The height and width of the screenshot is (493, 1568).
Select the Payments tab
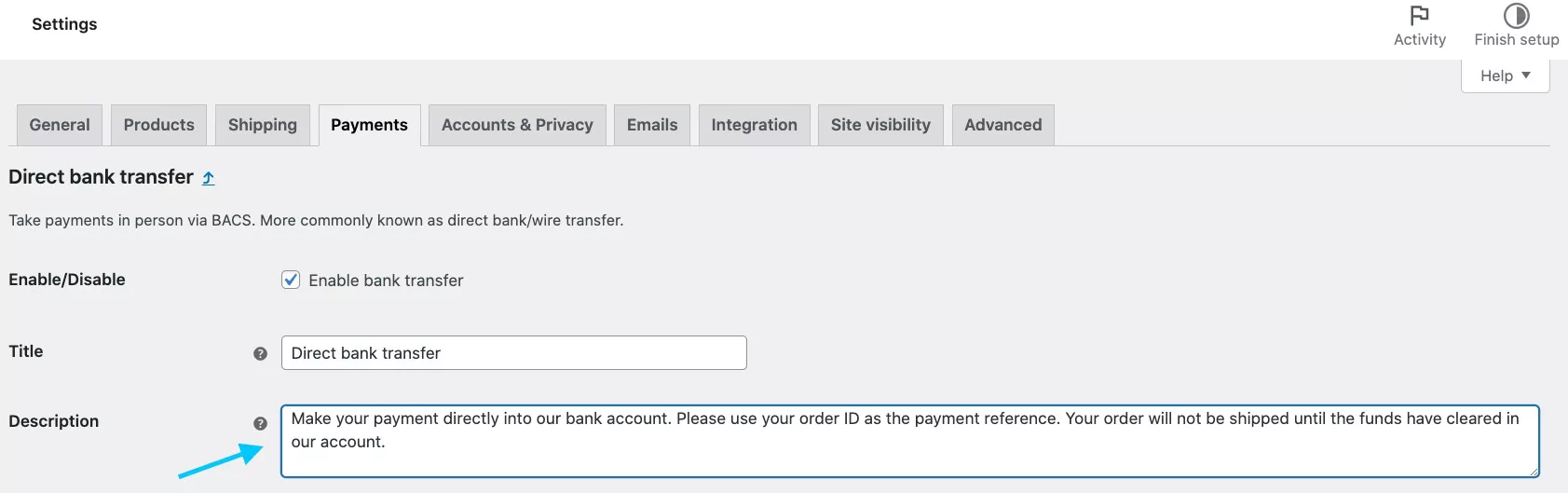click(369, 125)
